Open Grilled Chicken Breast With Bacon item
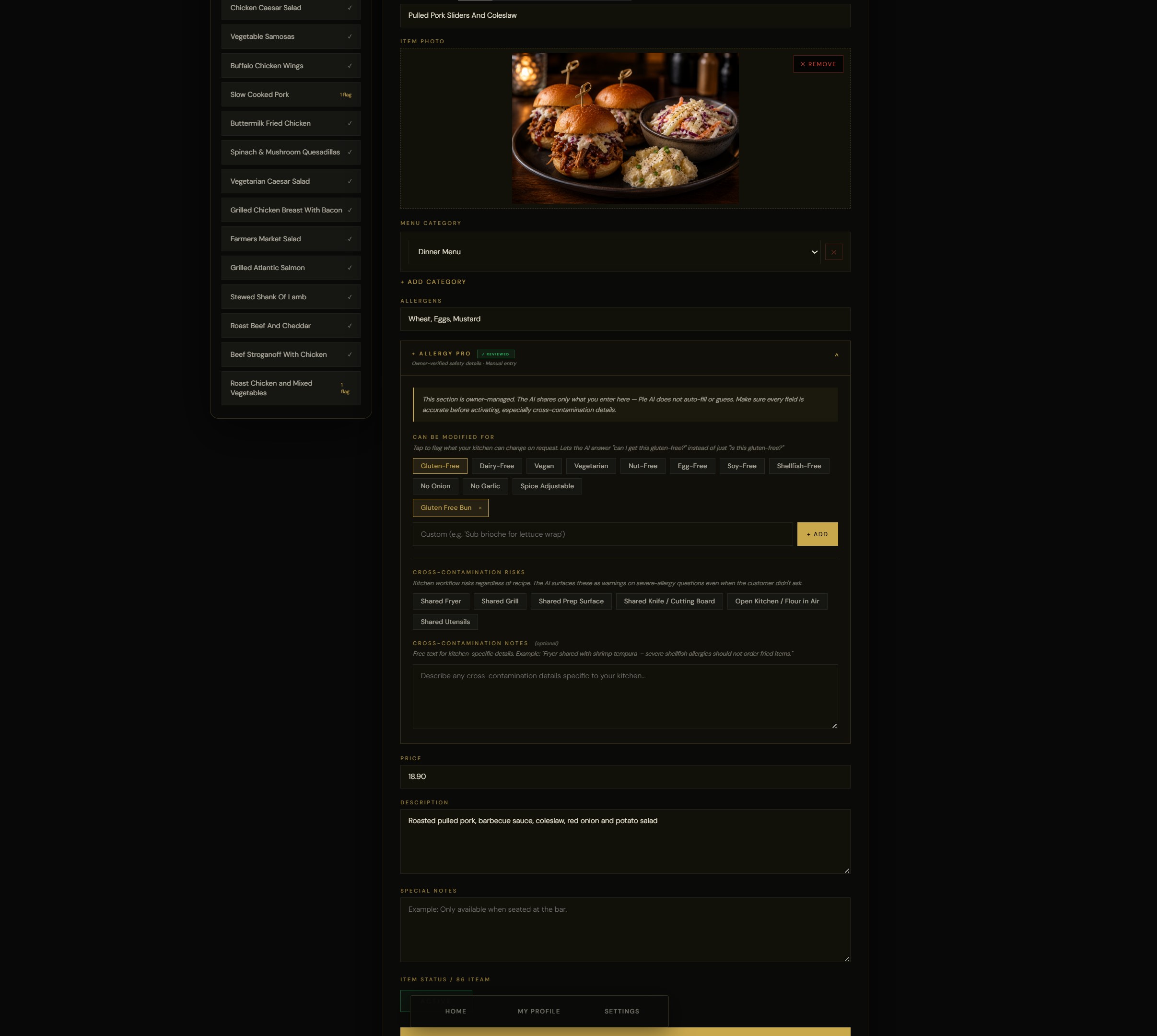 [x=291, y=210]
